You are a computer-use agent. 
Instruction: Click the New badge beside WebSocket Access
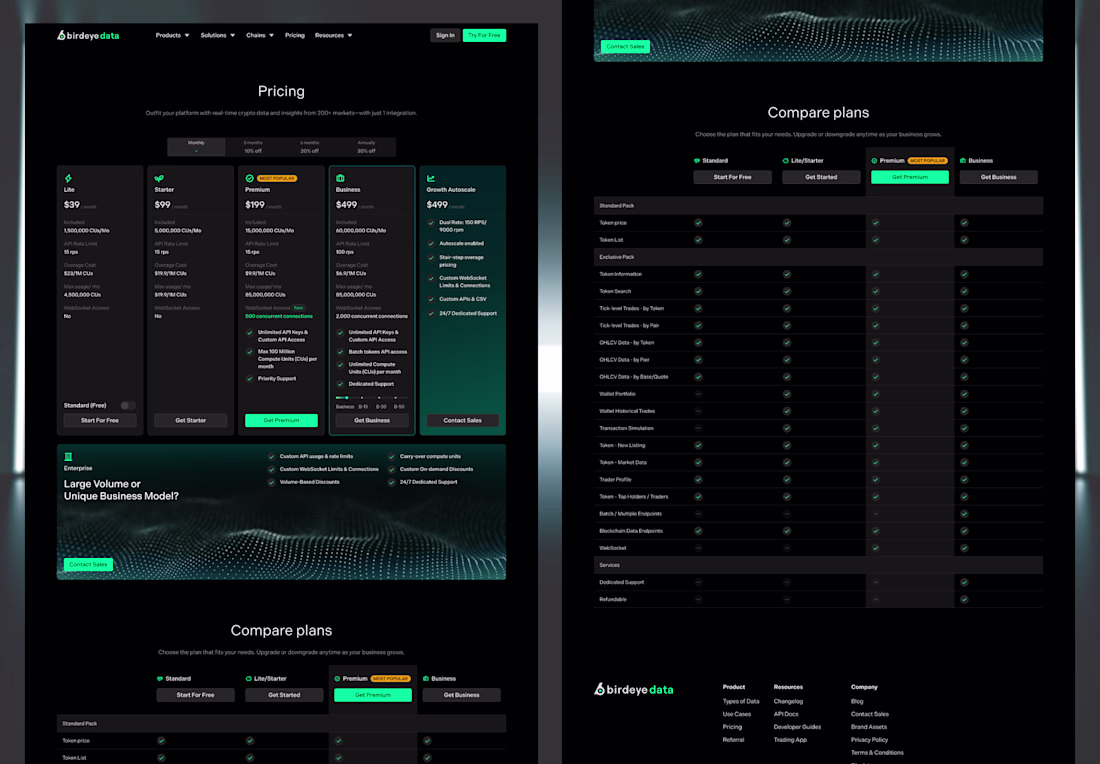(x=299, y=308)
